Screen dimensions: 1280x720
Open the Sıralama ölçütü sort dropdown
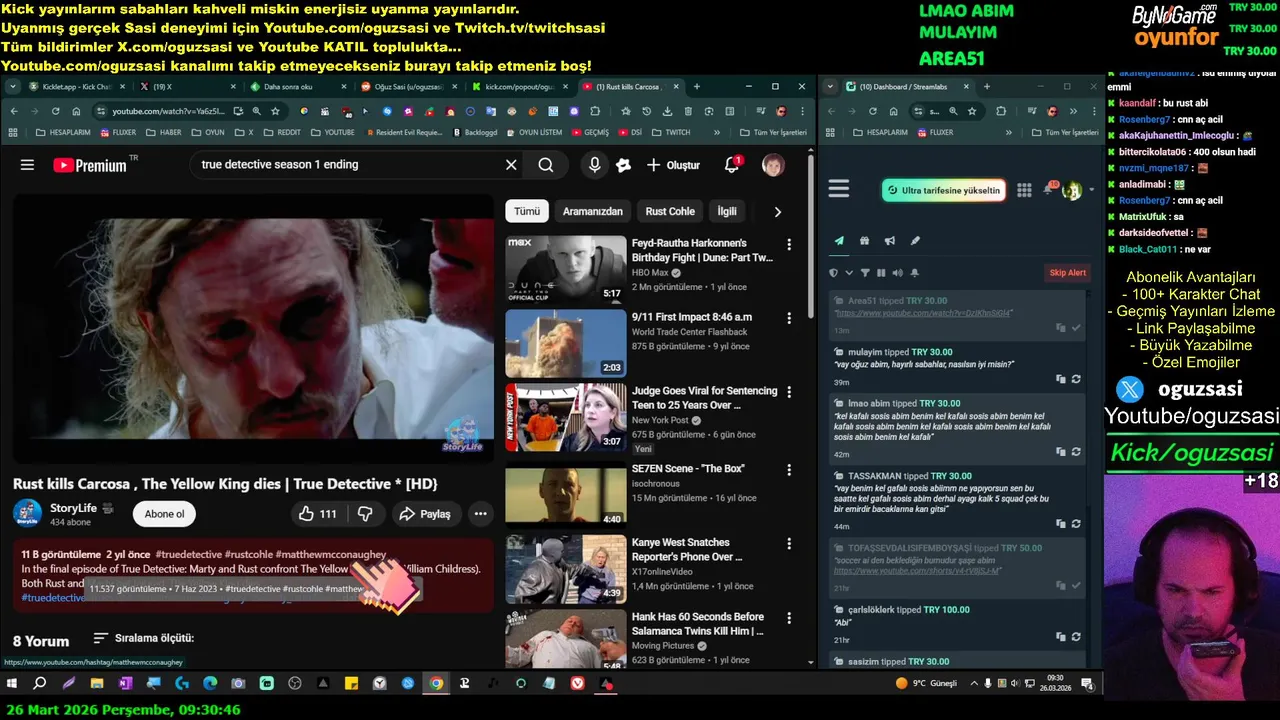click(143, 638)
